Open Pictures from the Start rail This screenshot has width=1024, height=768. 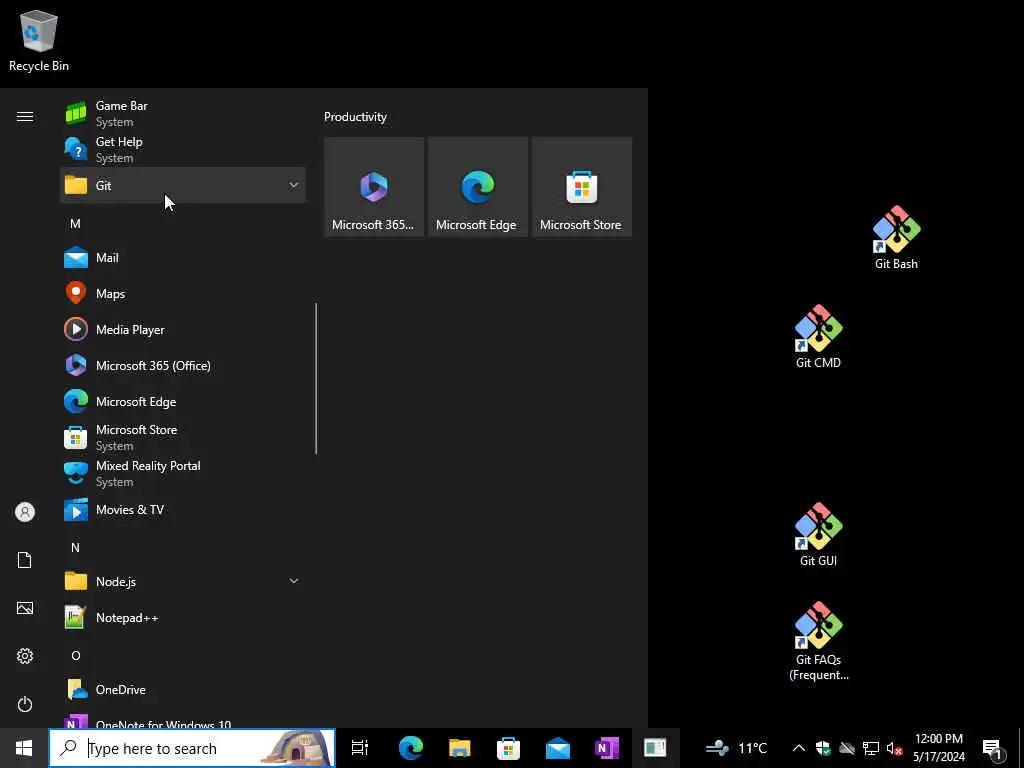pos(25,609)
